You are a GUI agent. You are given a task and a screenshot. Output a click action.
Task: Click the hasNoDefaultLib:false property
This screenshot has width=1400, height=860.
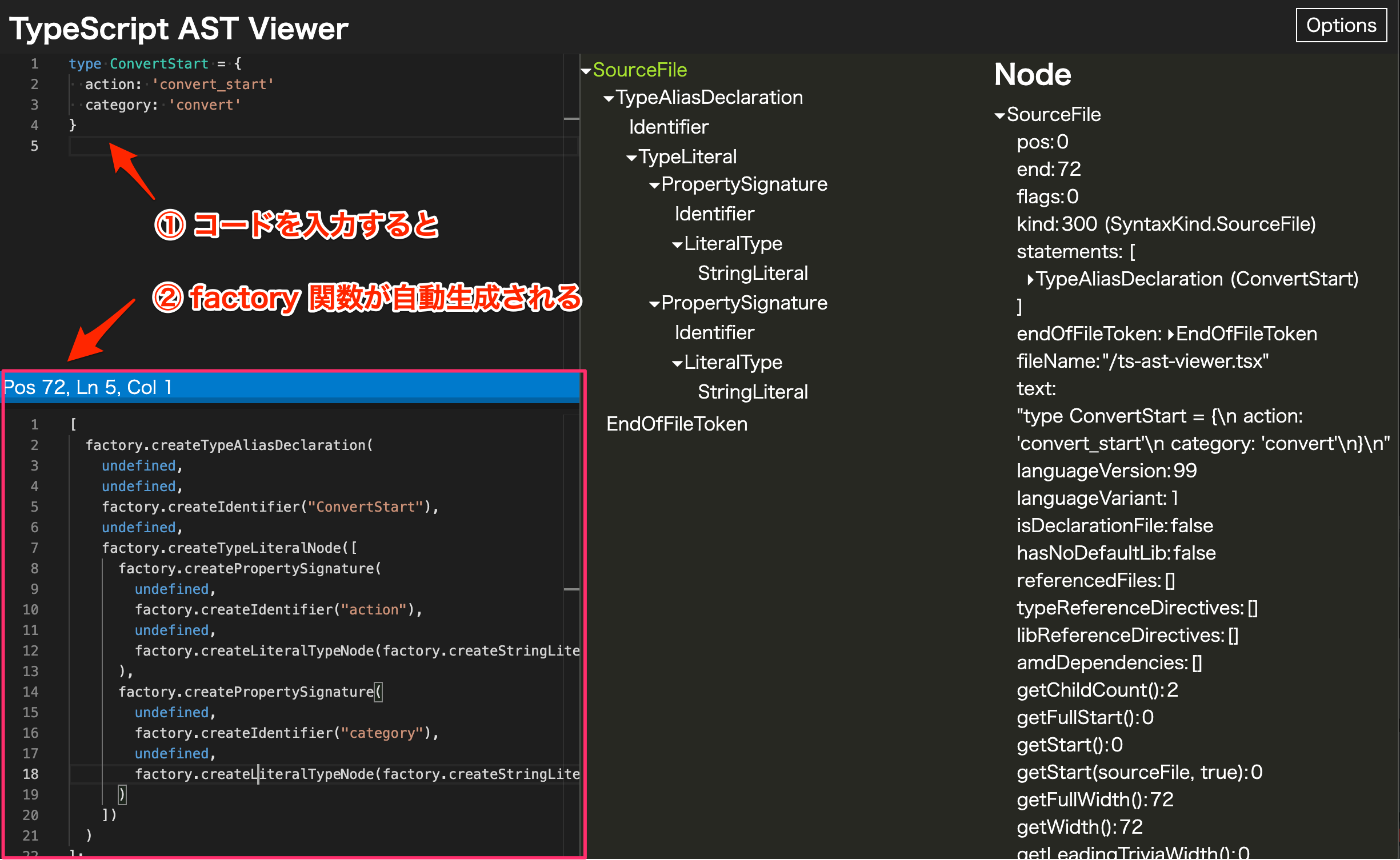coord(1116,553)
